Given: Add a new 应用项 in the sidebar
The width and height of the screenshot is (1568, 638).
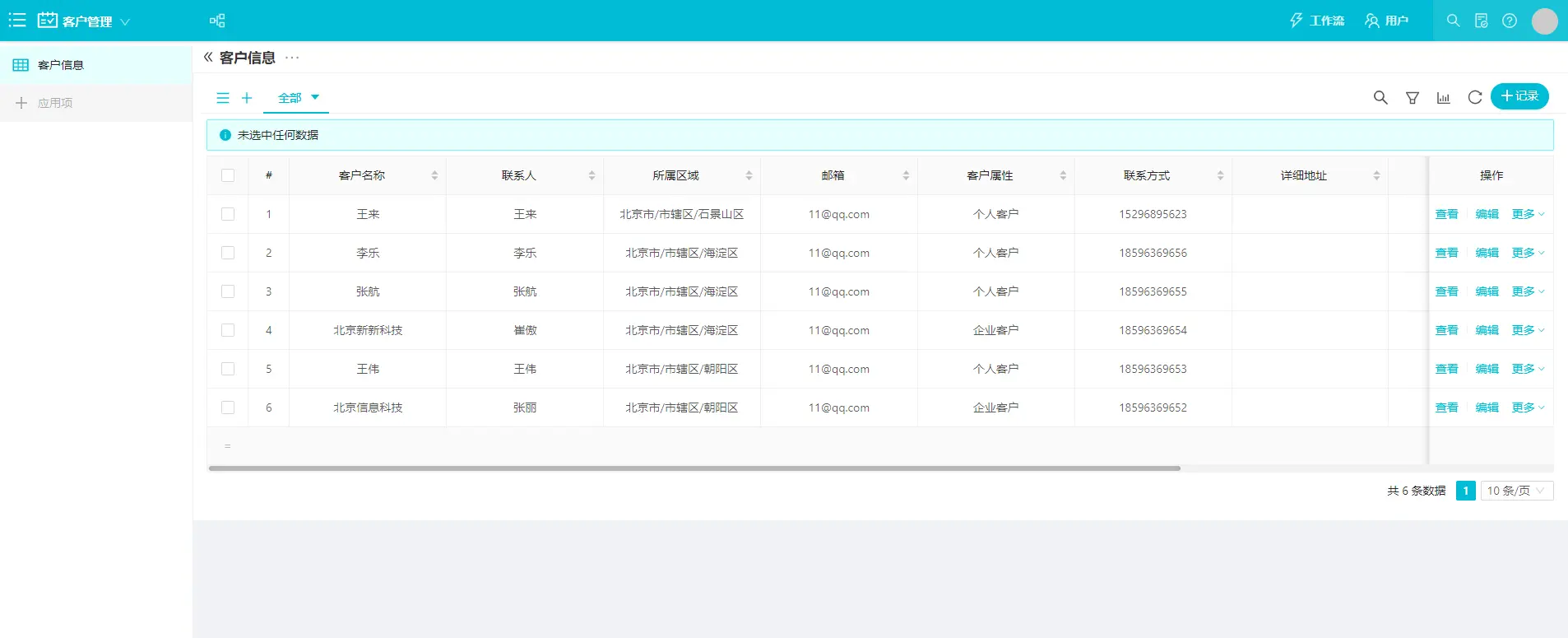Looking at the screenshot, I should (96, 103).
